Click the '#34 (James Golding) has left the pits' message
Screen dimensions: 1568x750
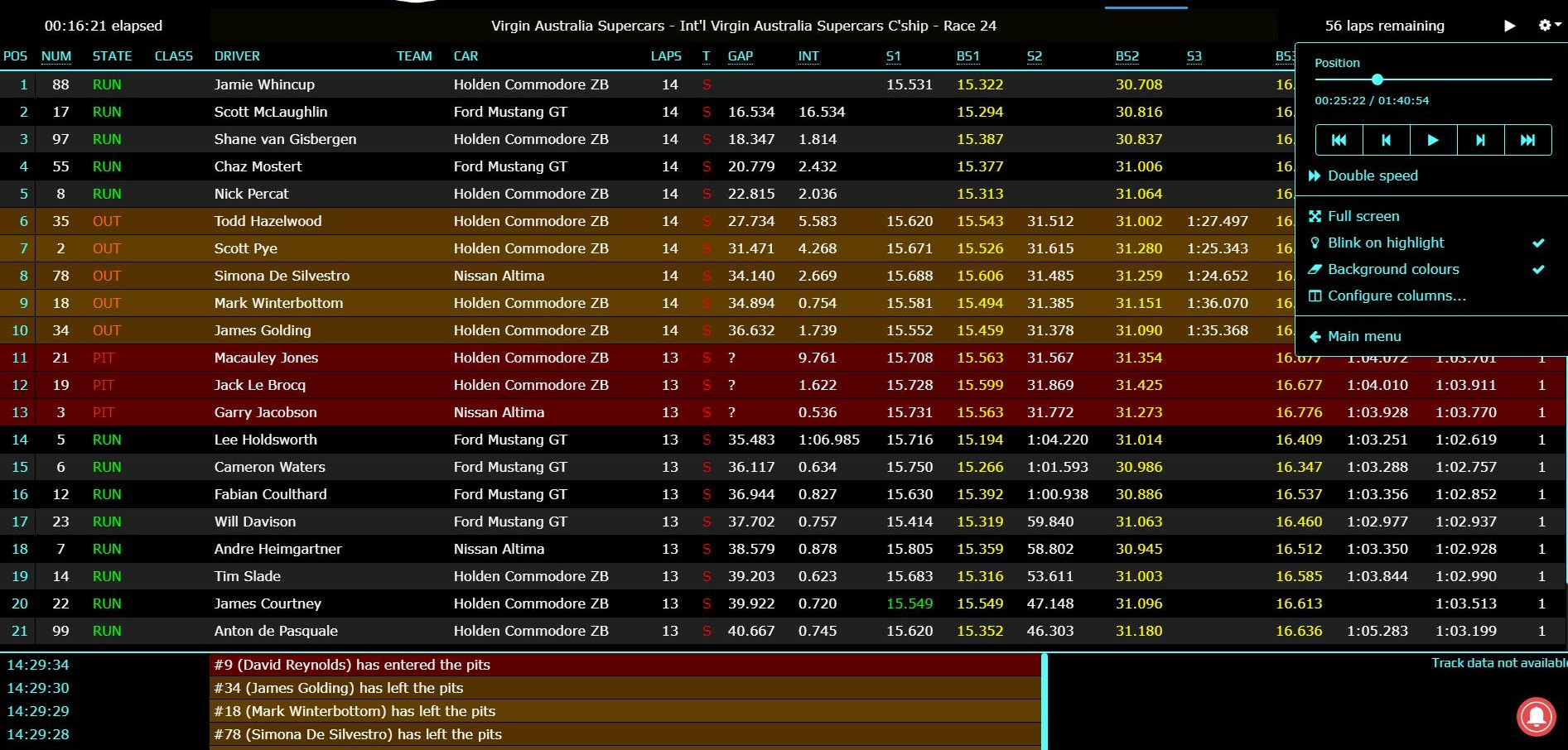[625, 688]
